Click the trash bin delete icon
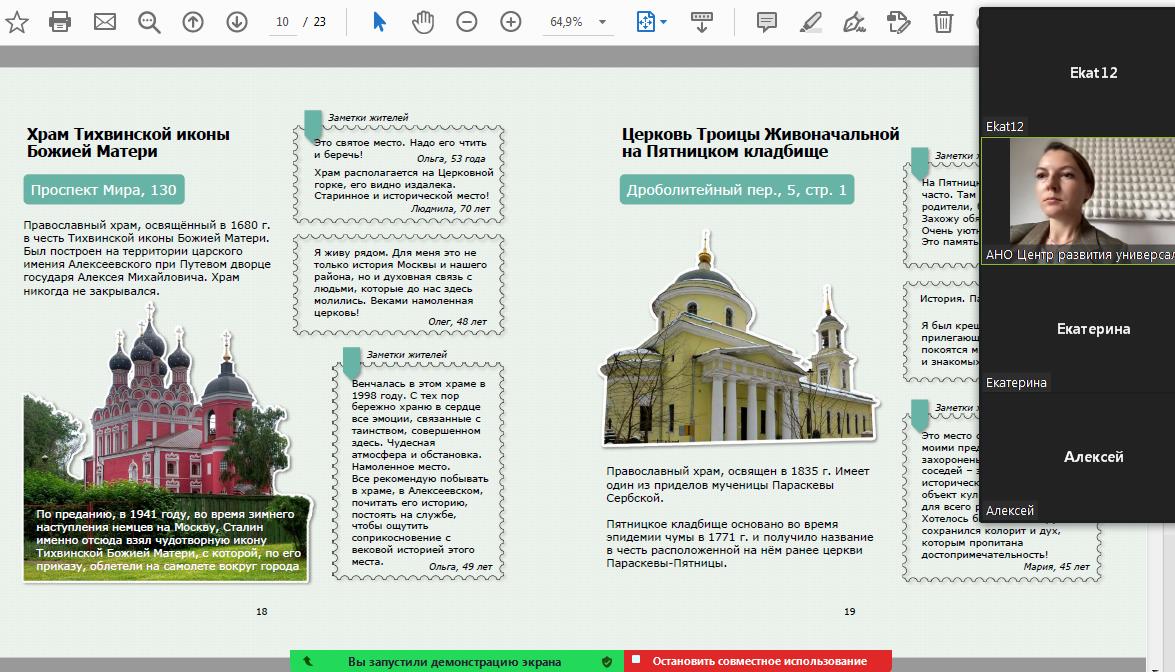This screenshot has width=1175, height=672. (943, 22)
